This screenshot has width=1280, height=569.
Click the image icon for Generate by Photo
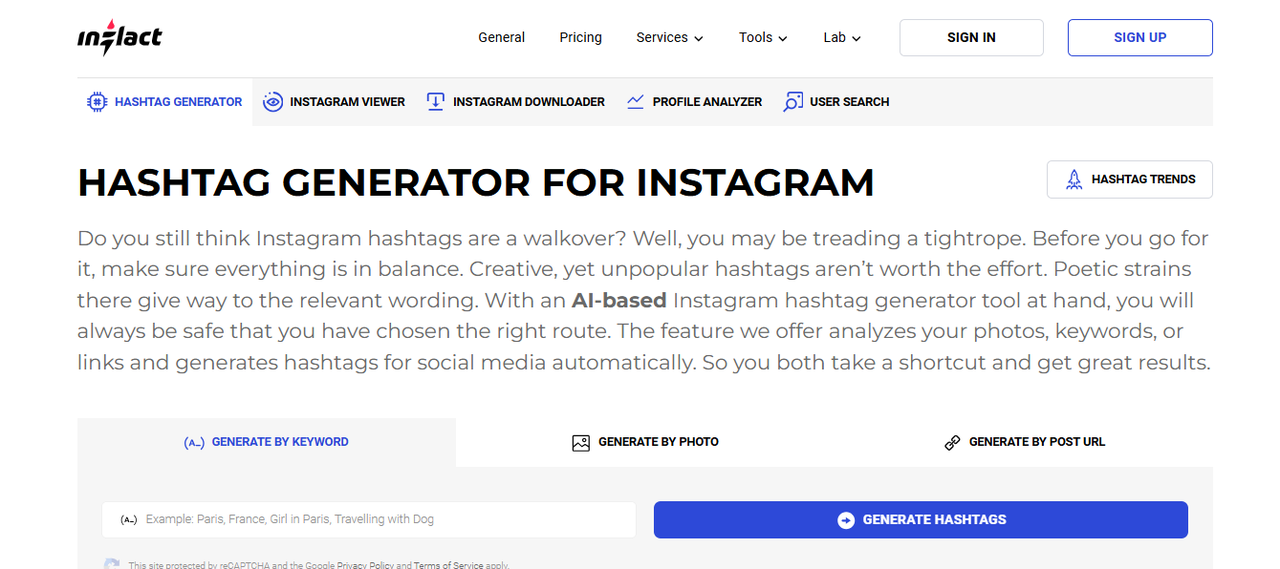(x=581, y=442)
